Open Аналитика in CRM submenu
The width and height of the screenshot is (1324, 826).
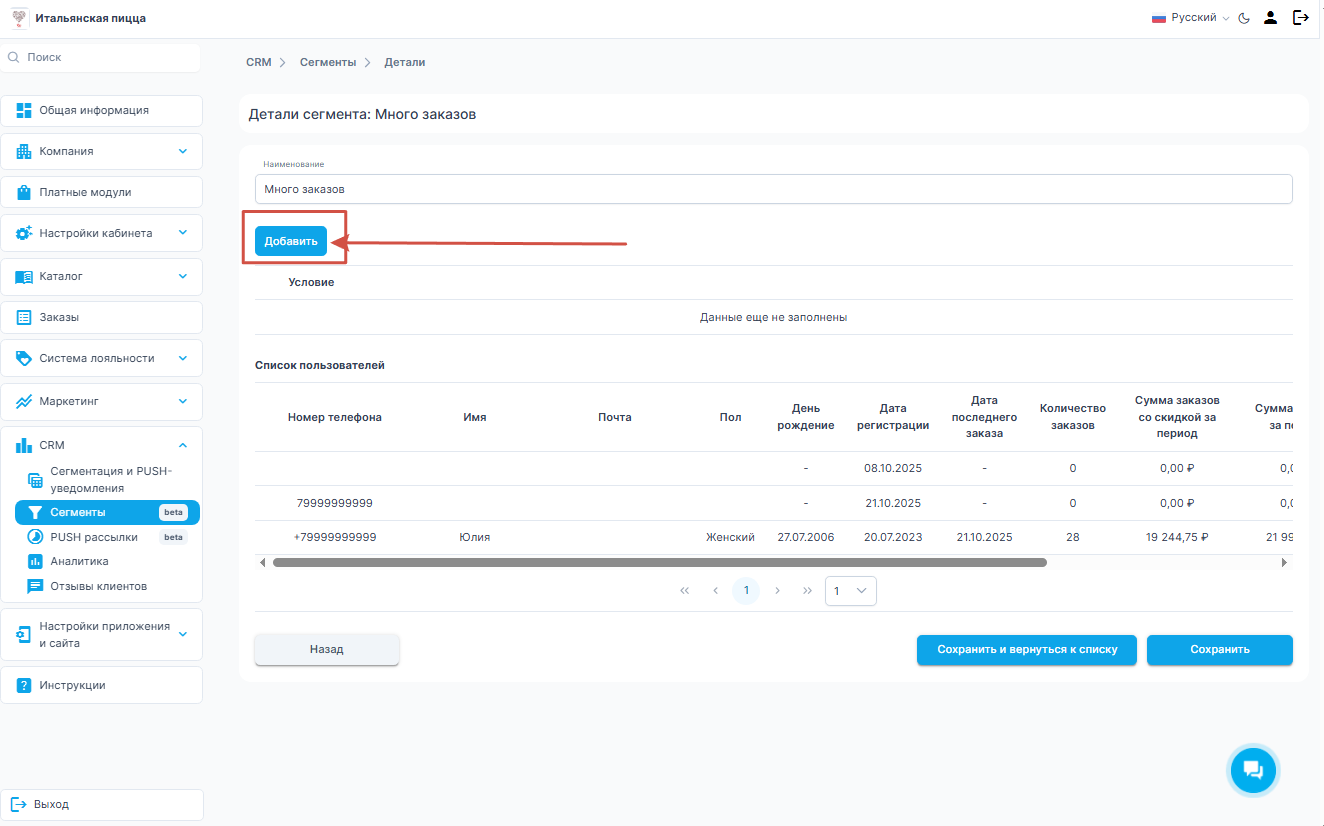pyautogui.click(x=79, y=561)
